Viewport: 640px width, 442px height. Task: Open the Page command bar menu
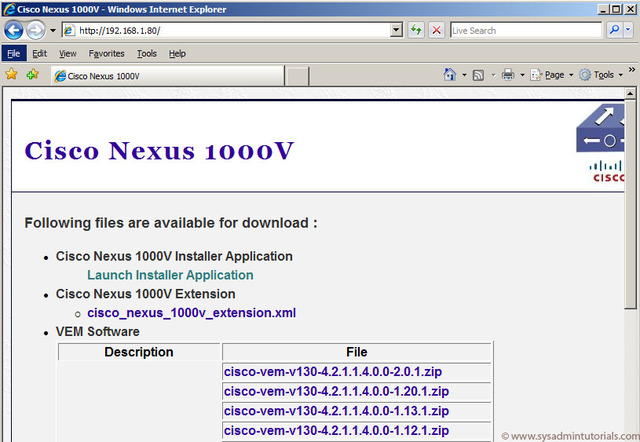pyautogui.click(x=551, y=75)
